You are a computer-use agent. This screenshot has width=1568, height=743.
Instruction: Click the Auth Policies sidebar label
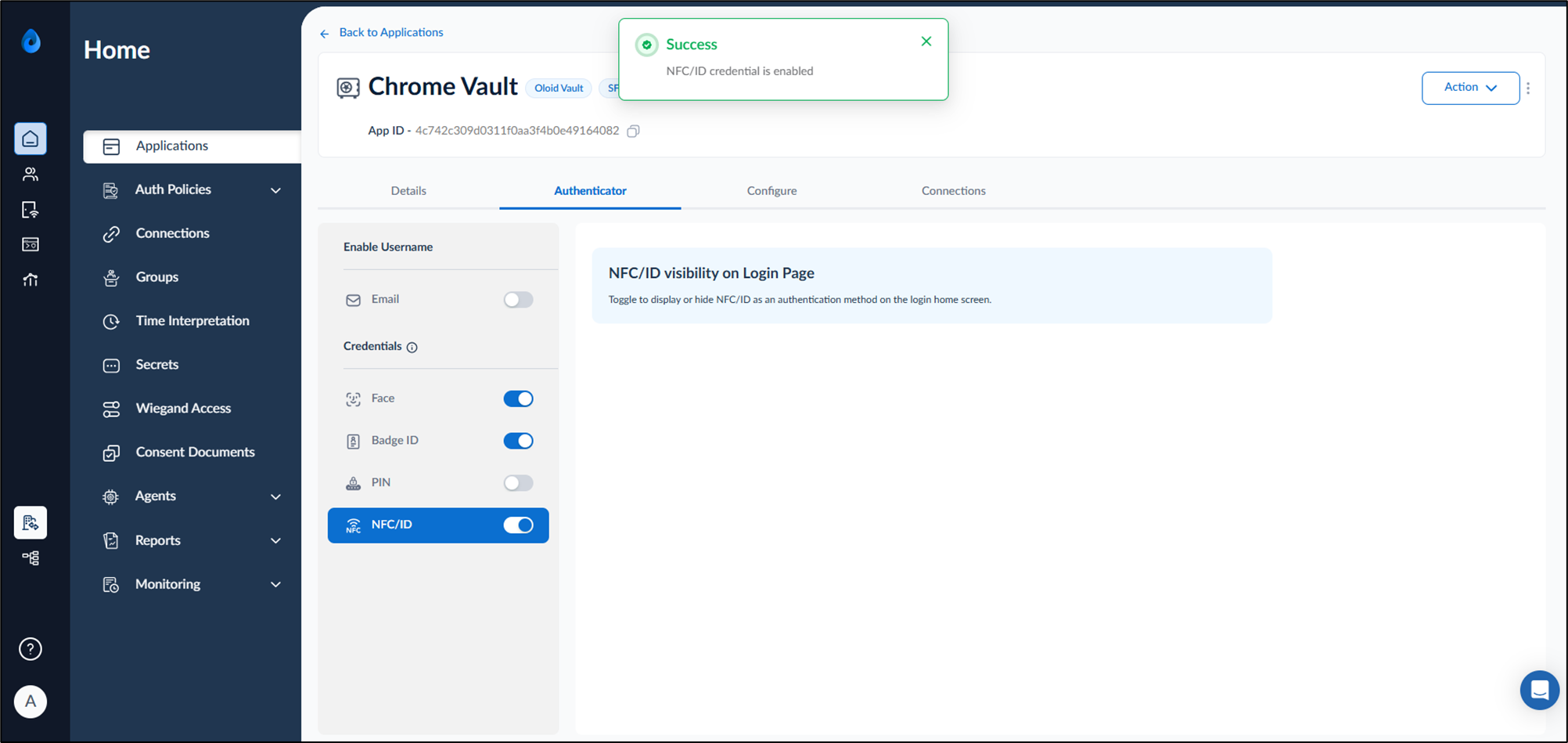tap(173, 189)
